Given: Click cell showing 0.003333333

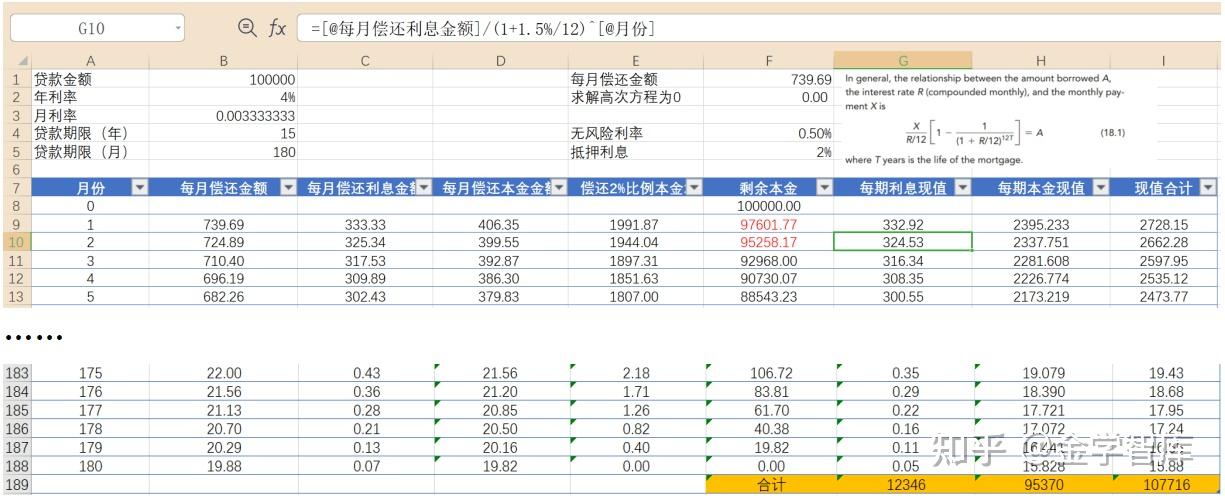Looking at the screenshot, I should [x=224, y=115].
